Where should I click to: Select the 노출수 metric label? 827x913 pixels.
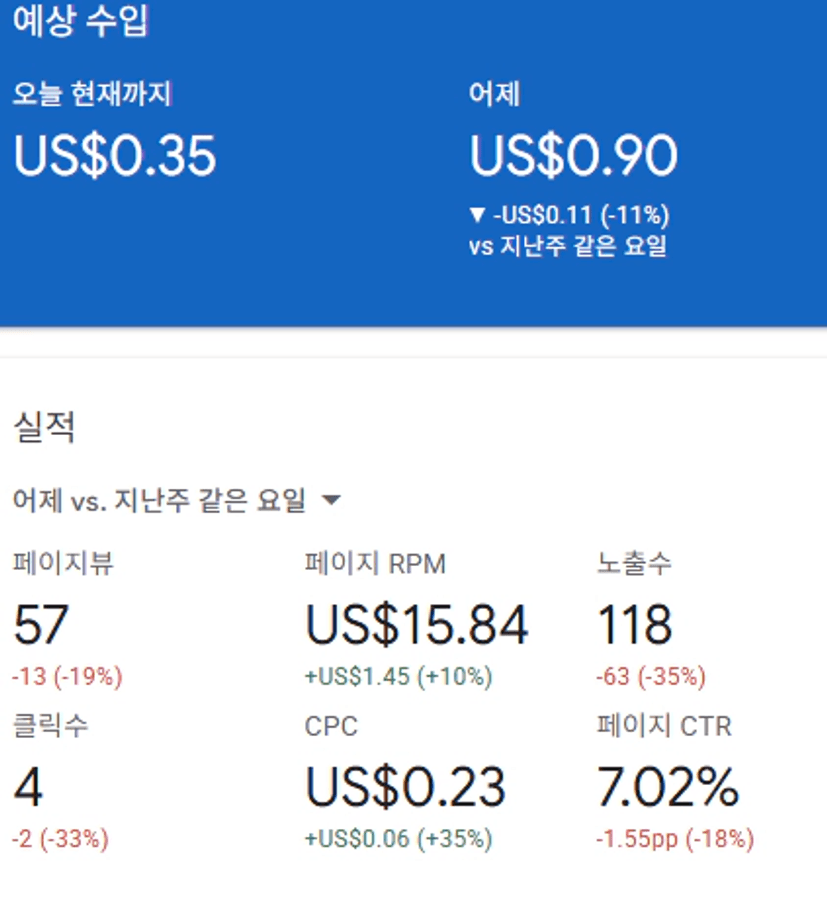click(634, 564)
